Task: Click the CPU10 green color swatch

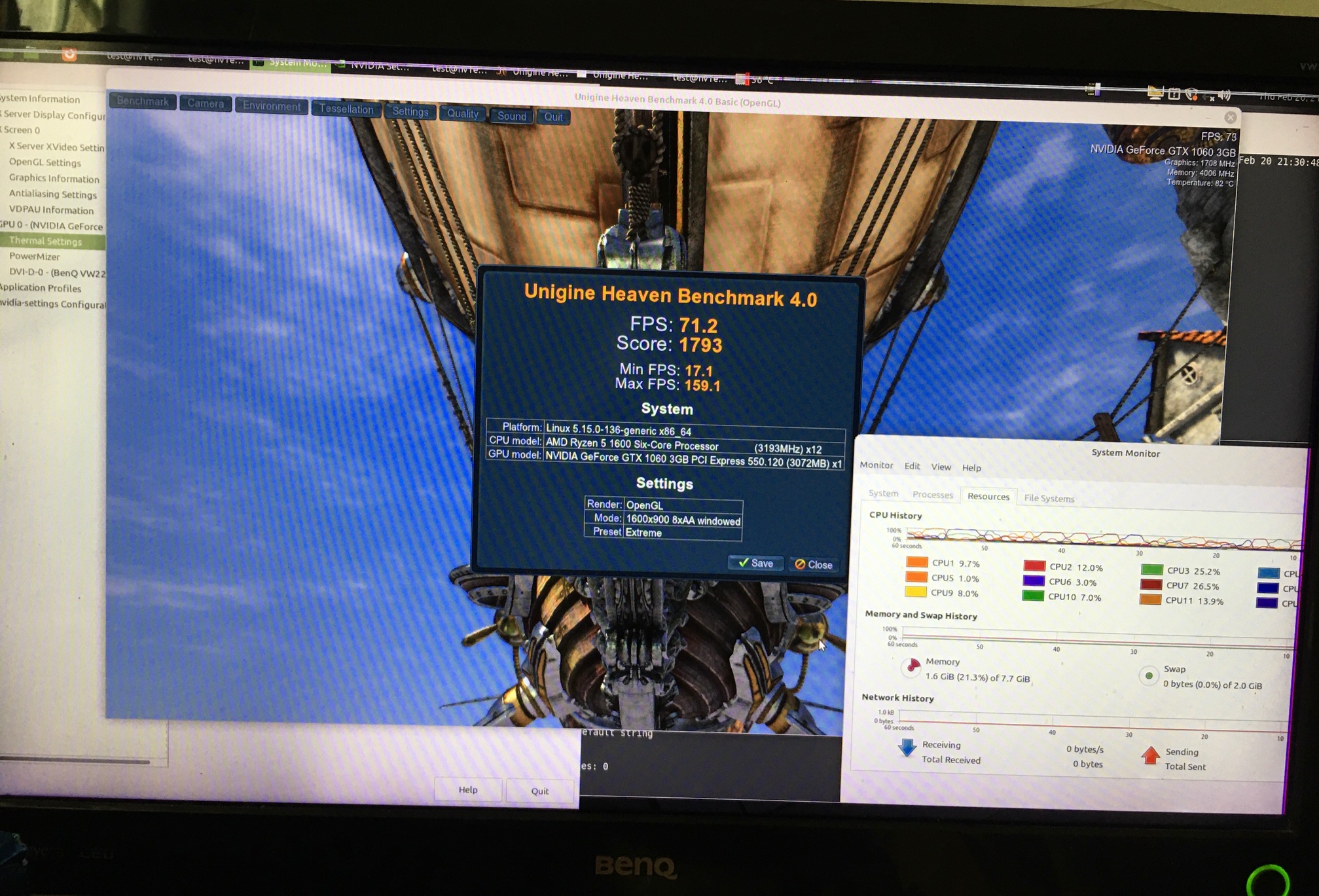Action: coord(1033,596)
